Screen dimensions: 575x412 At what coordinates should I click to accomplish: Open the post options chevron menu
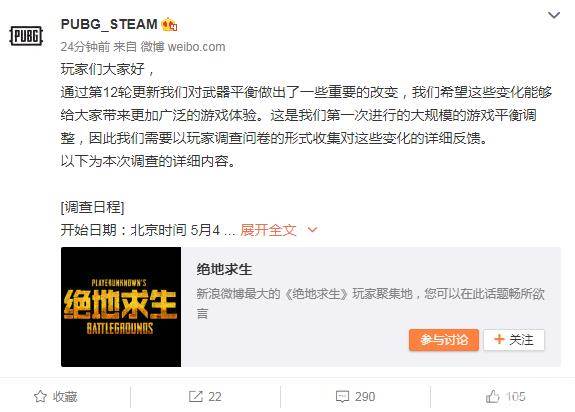554,15
